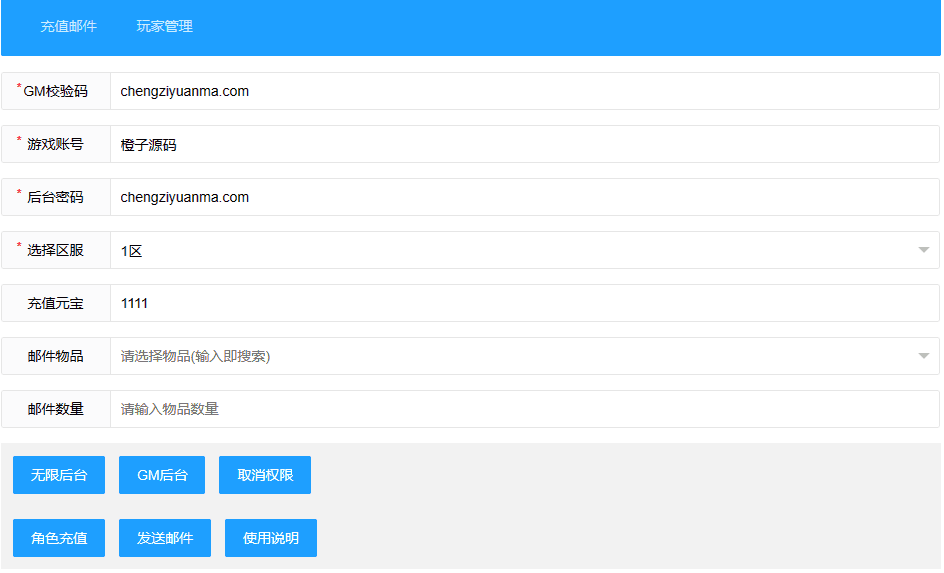The image size is (944, 573).
Task: Click the GM校验码 label
Action: (x=56, y=91)
